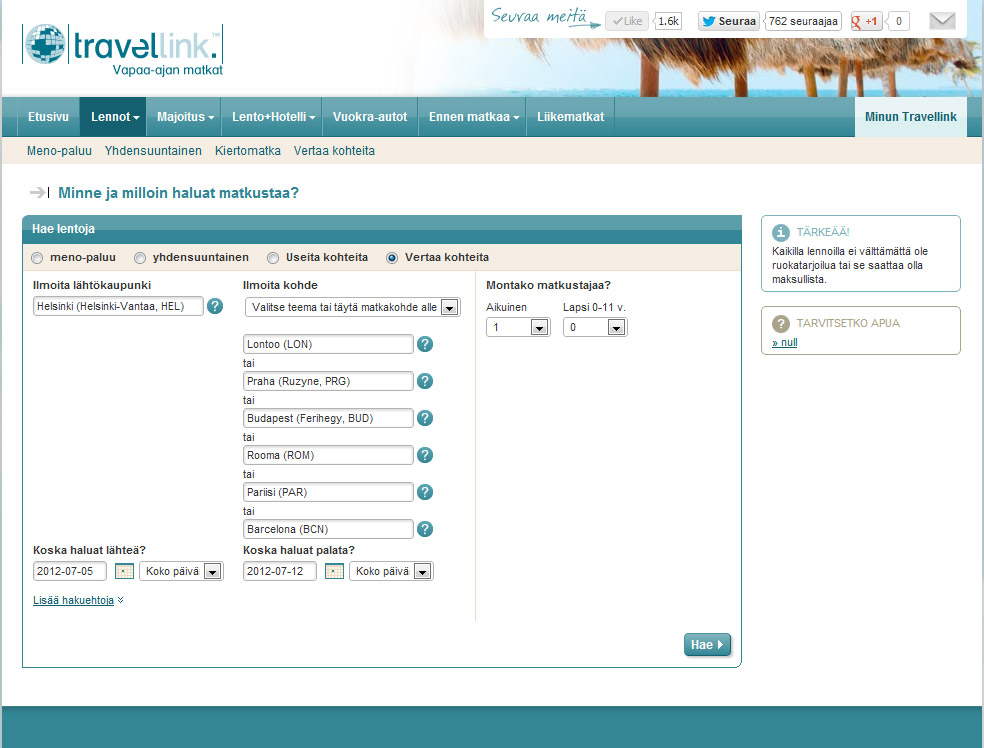This screenshot has width=984, height=748.
Task: Click the help icon beside Helsinki departure field
Action: (x=215, y=306)
